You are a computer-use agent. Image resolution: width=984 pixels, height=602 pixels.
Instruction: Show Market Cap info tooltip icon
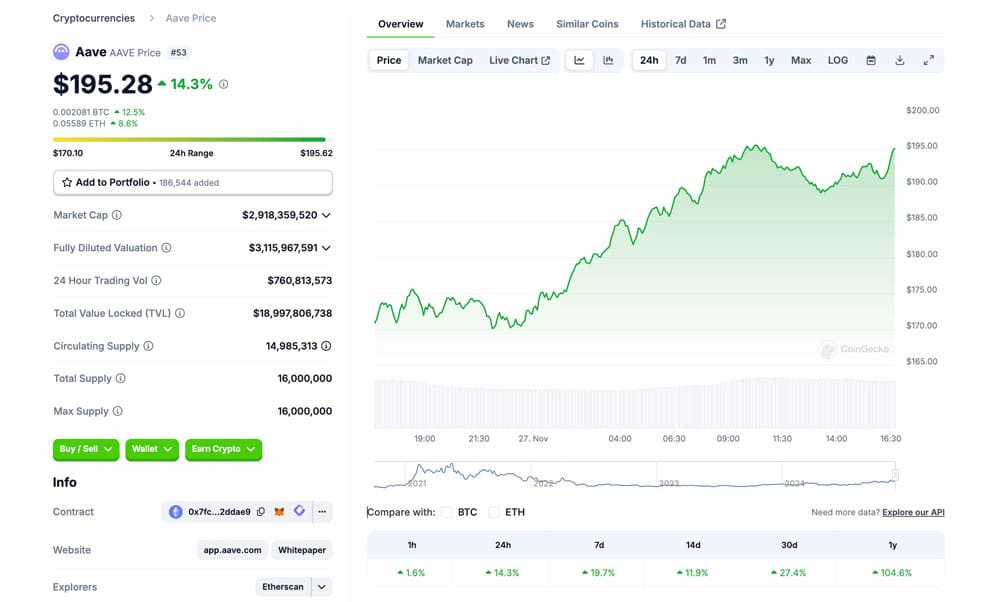(x=117, y=215)
